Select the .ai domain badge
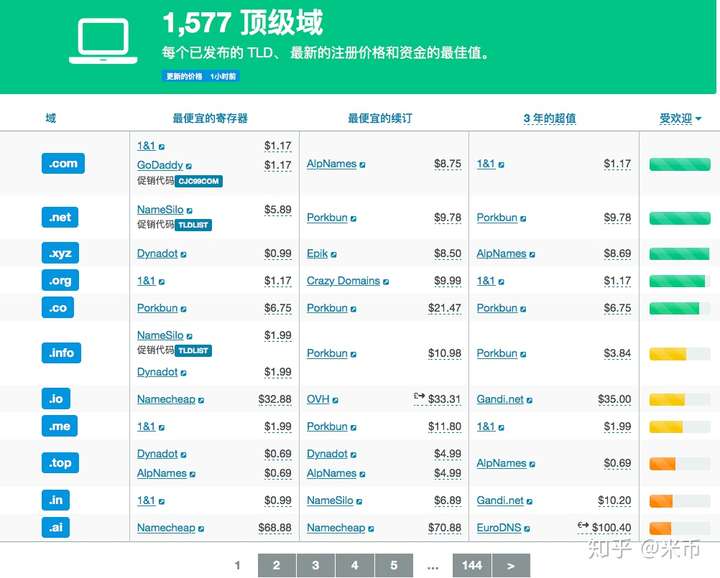This screenshot has height=578, width=720. click(x=56, y=527)
